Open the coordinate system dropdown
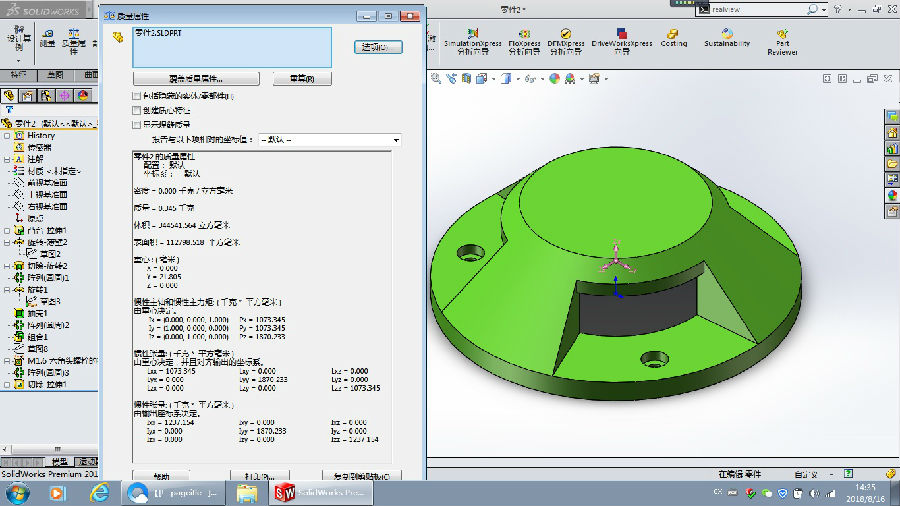The width and height of the screenshot is (900, 506). pos(330,140)
